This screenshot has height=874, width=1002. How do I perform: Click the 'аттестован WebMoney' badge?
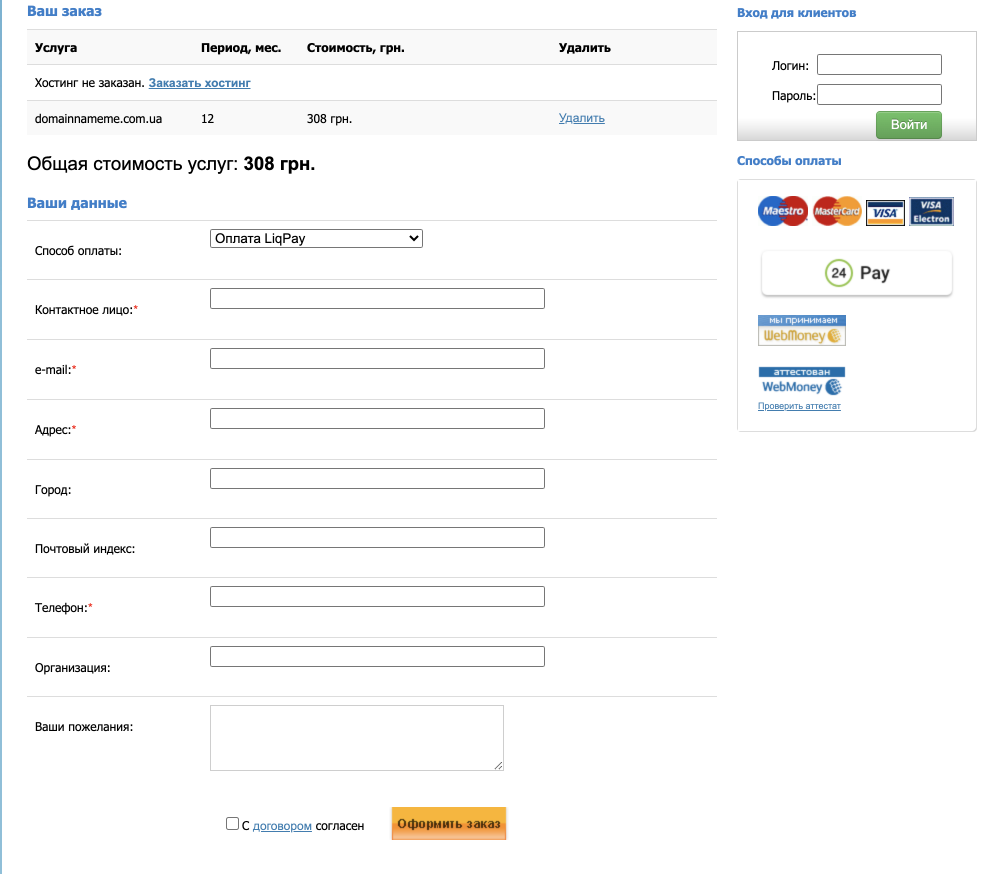tap(801, 381)
